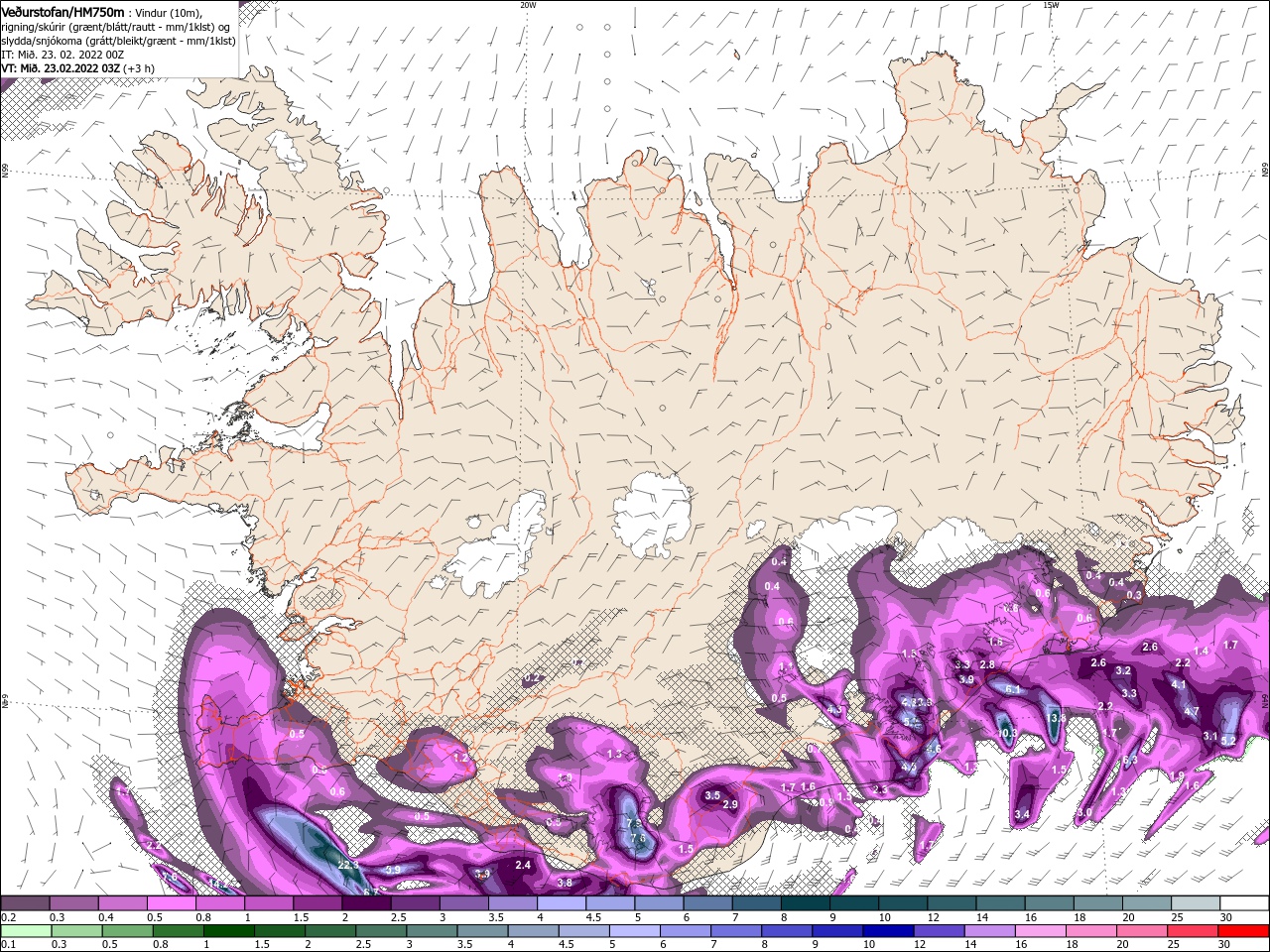Click the 3.5 label on the rain legend
The image size is (1270, 952).
click(464, 945)
